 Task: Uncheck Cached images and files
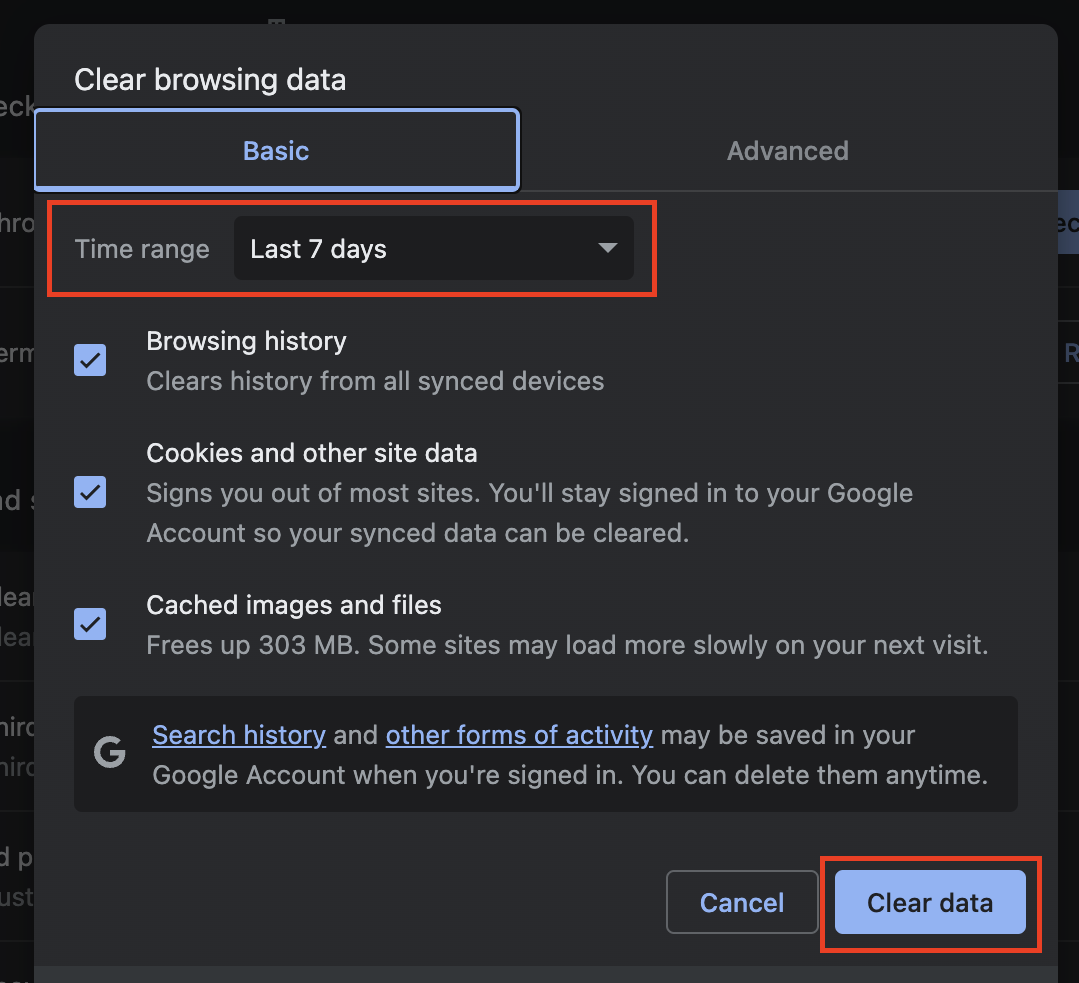[x=89, y=624]
